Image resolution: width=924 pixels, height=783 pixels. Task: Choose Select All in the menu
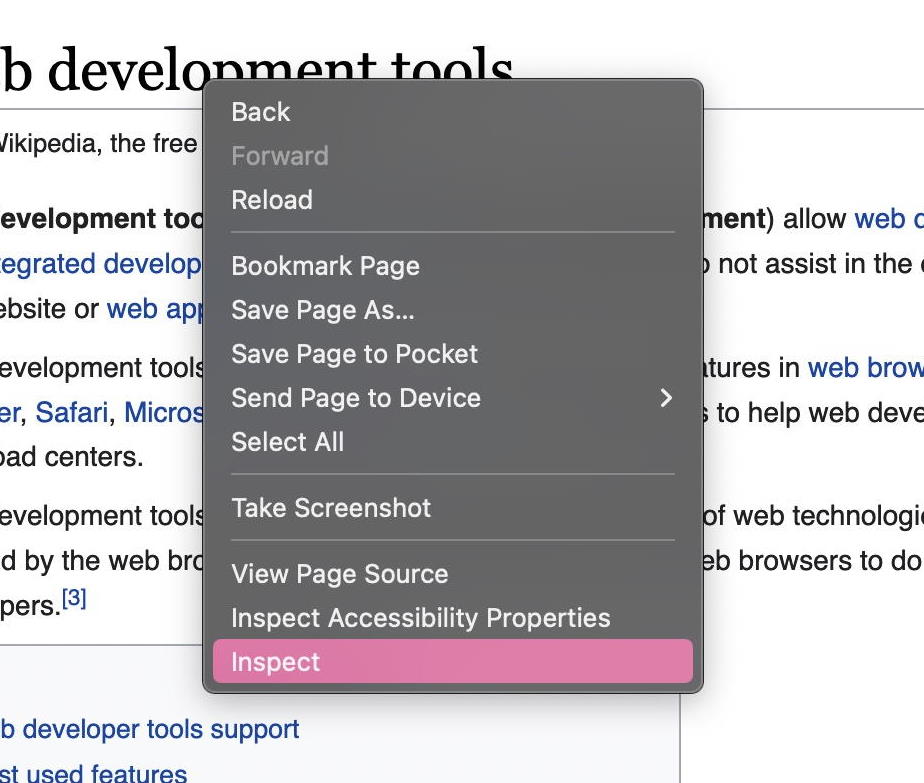[453, 442]
